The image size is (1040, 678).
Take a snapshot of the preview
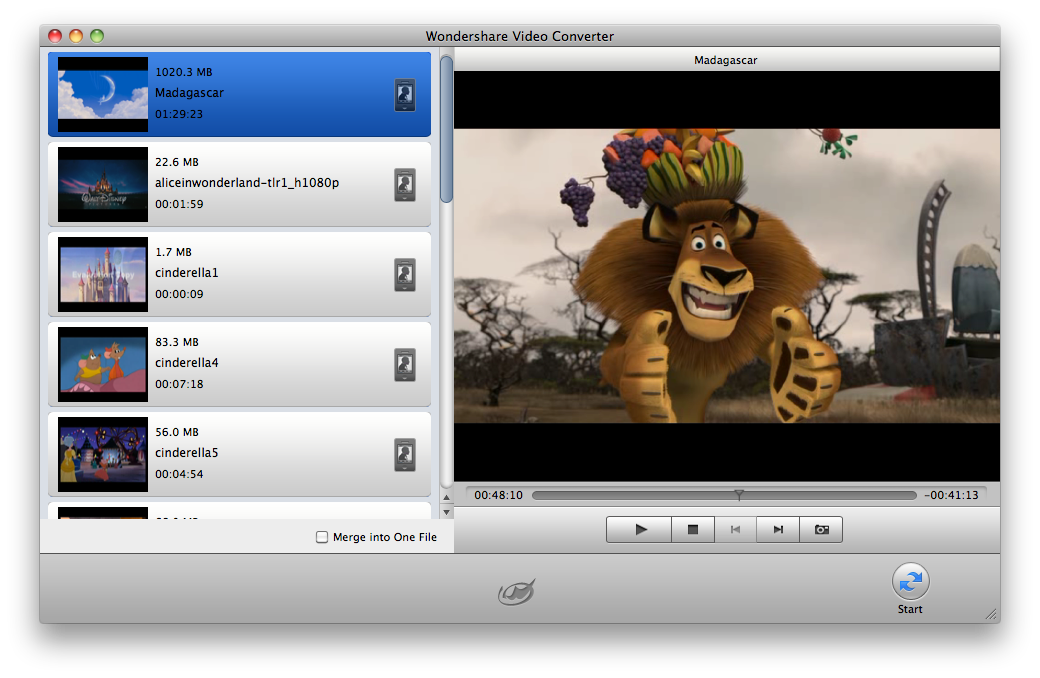coord(821,529)
